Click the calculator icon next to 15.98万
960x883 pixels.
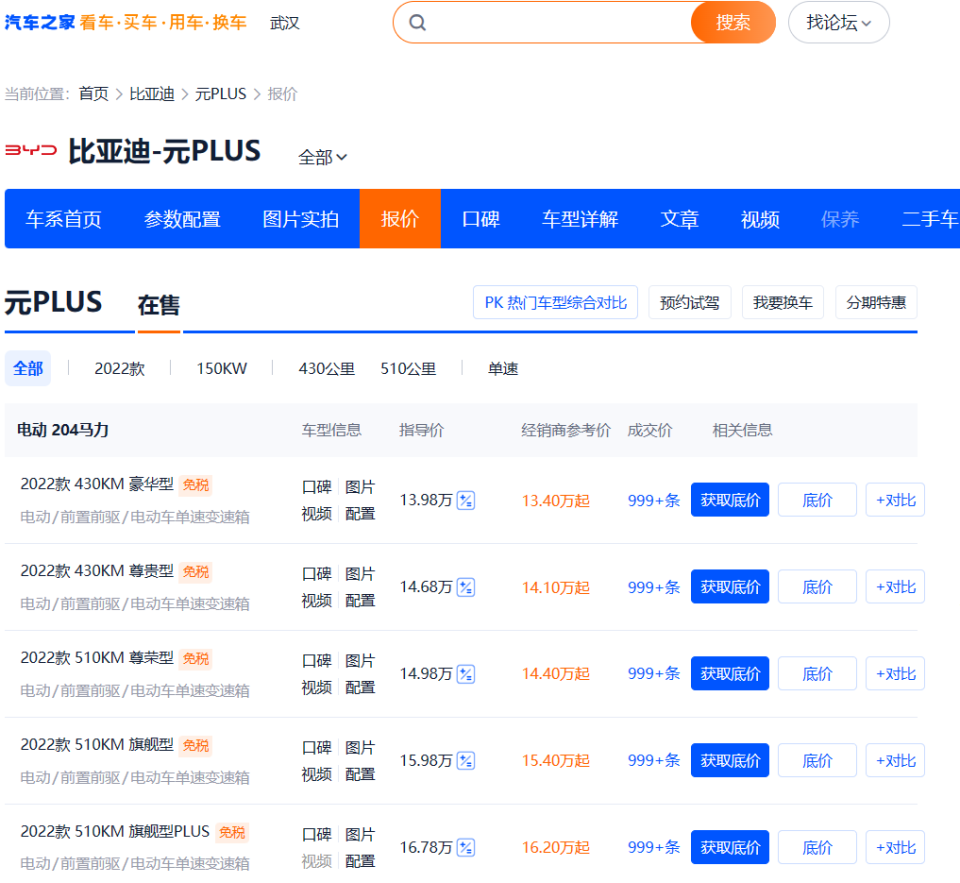pyautogui.click(x=465, y=760)
